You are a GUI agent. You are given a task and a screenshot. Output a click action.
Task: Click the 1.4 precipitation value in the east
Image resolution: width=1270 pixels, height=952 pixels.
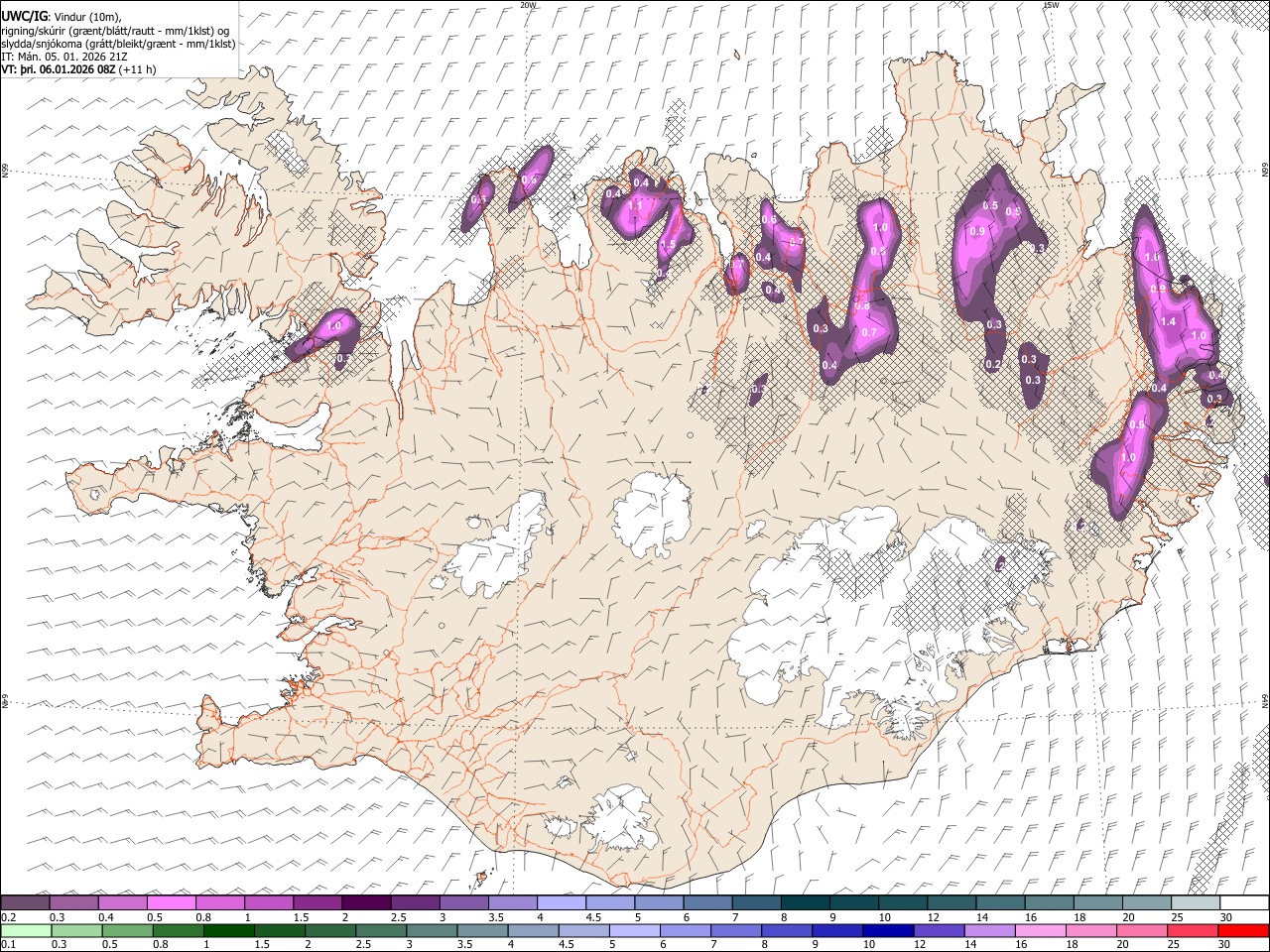1168,321
